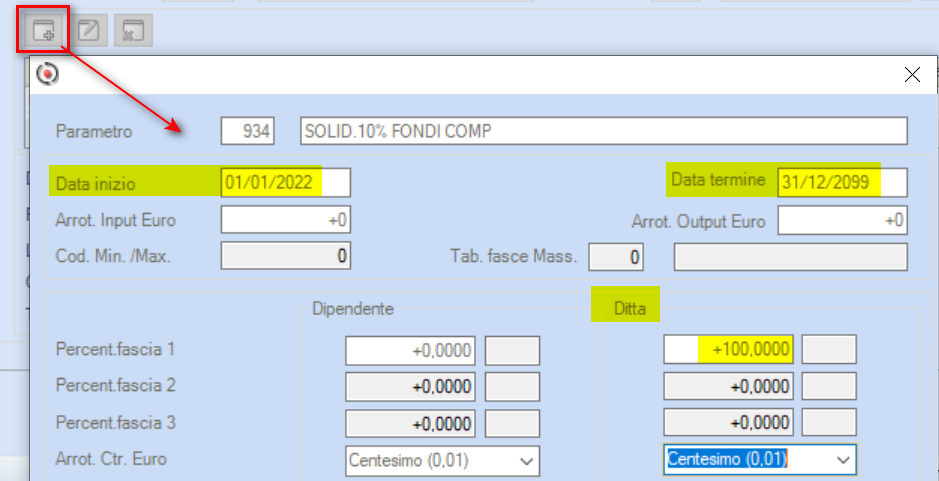Click Dipendente Percent.fascia 3 value field

pos(410,423)
